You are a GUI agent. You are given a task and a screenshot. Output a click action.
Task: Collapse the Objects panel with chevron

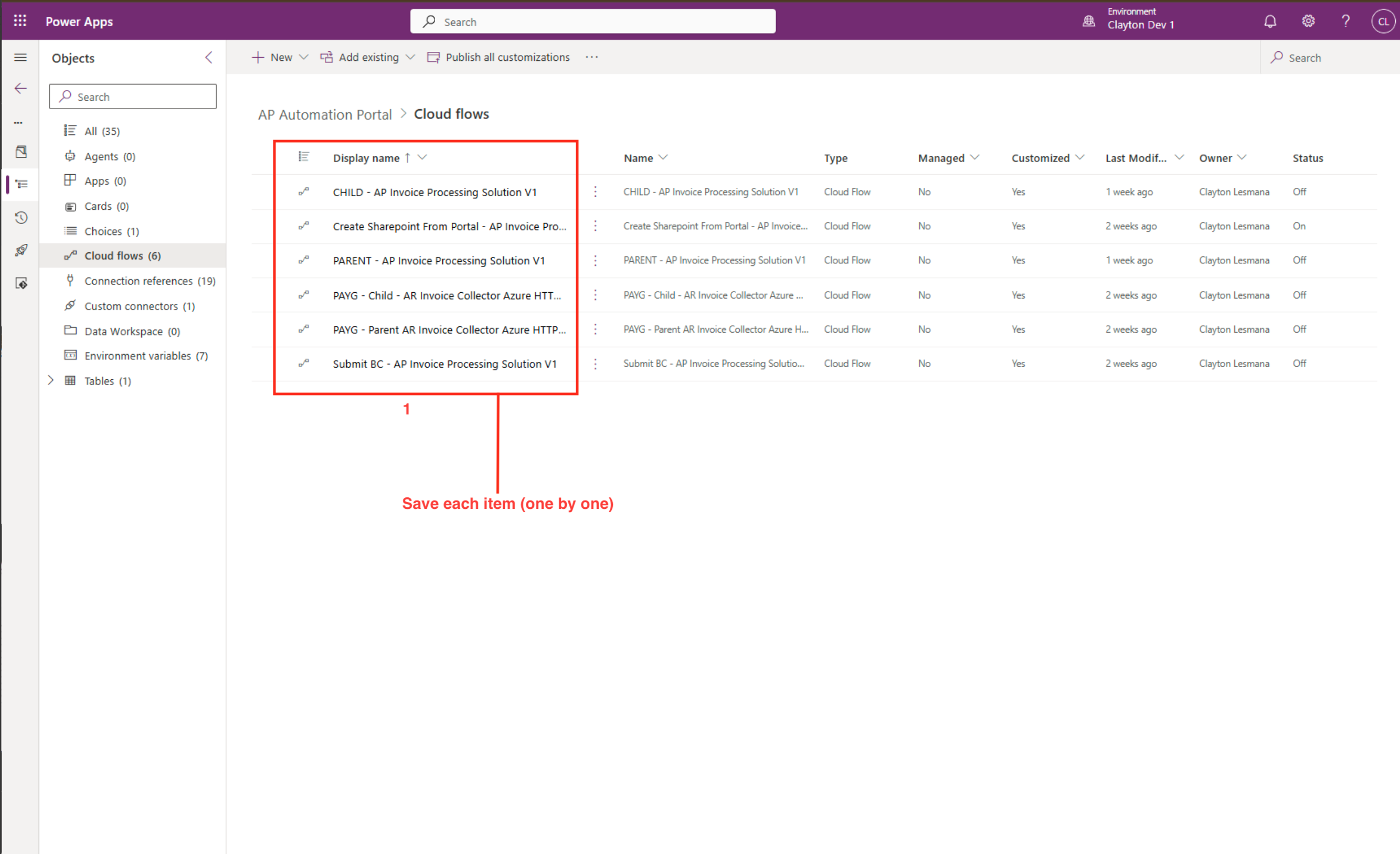(x=208, y=57)
